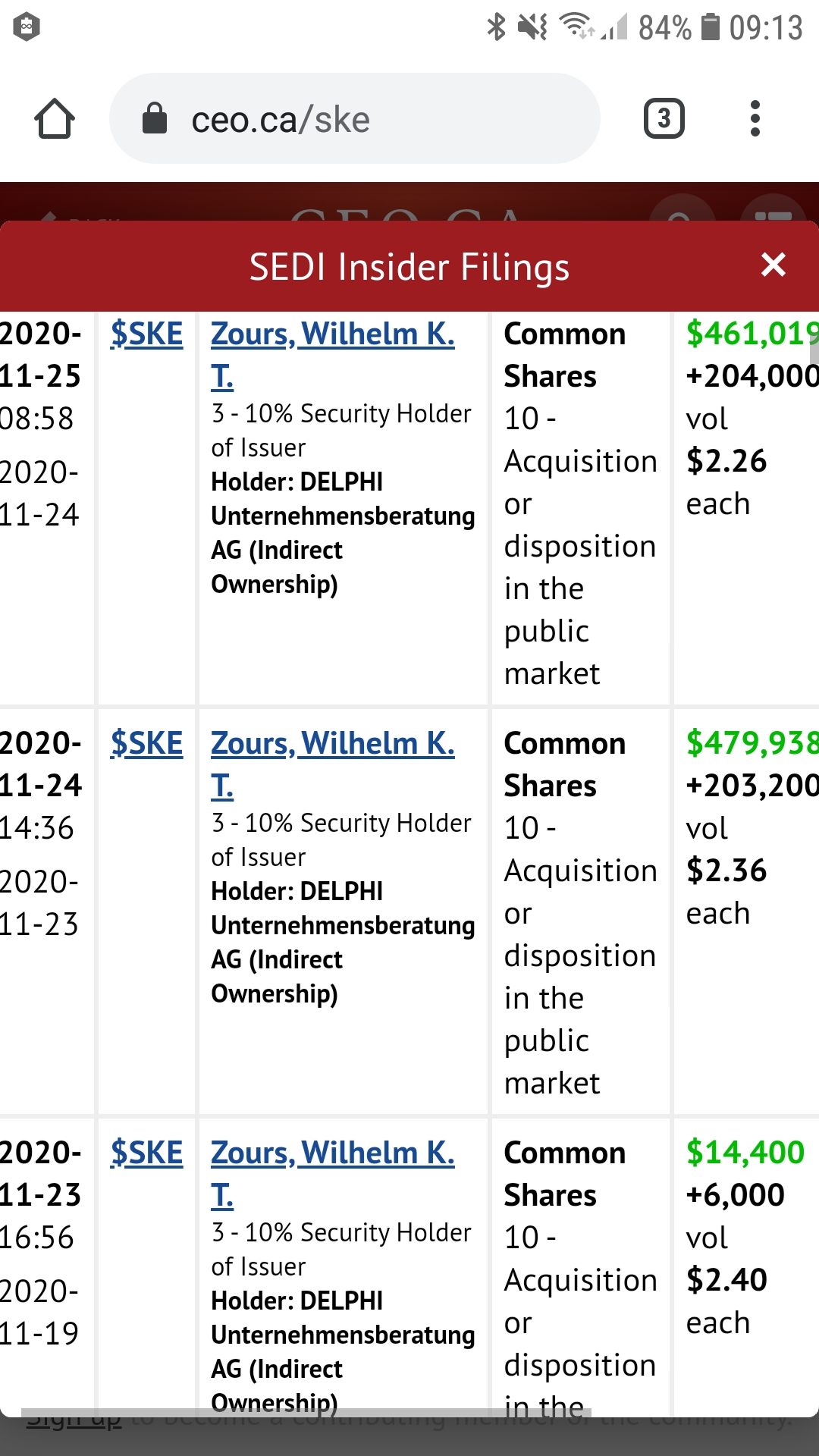Tap the battery icon in the status bar
Viewport: 819px width, 1456px height.
(711, 27)
